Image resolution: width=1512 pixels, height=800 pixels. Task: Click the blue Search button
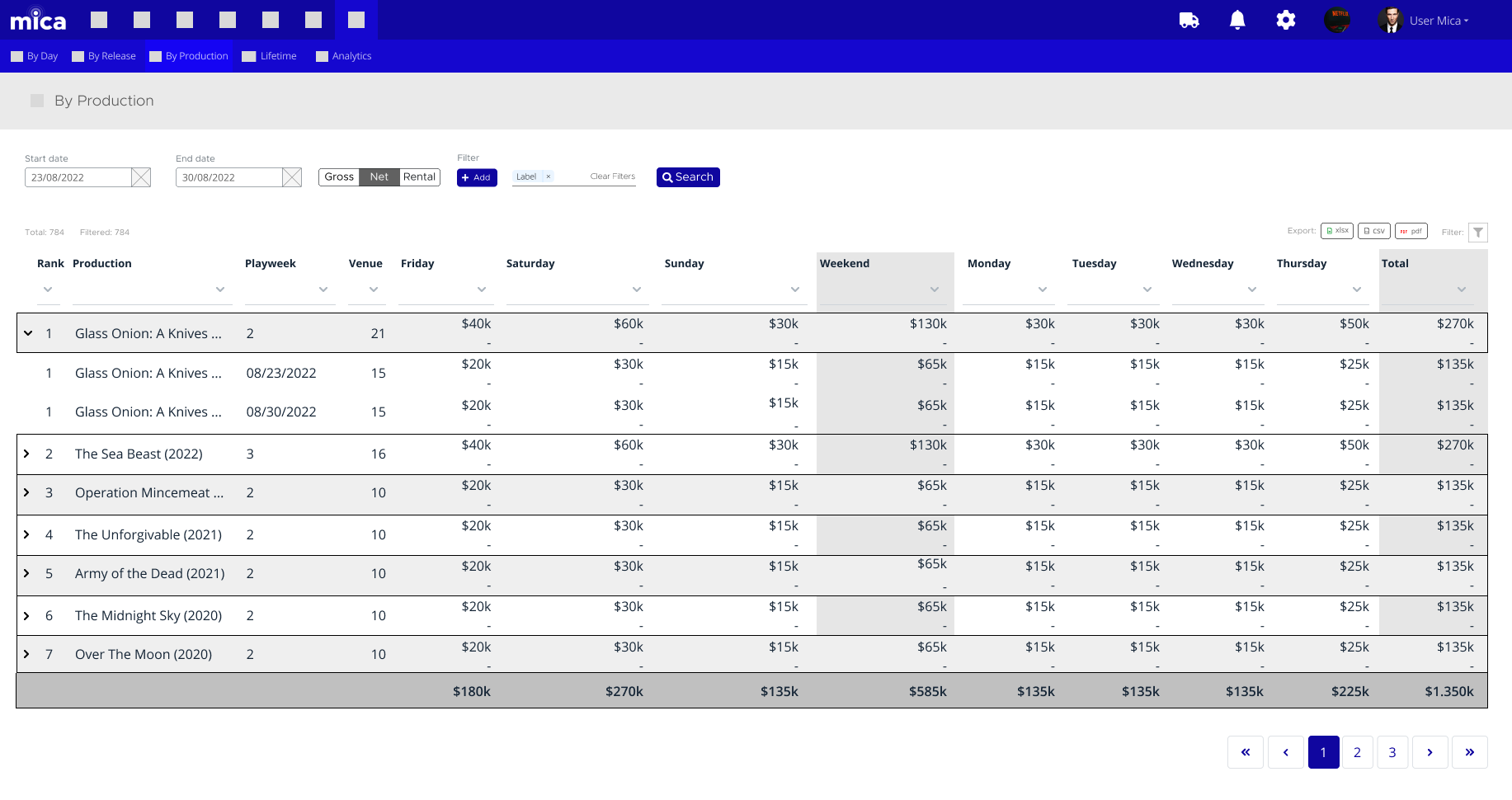tap(688, 177)
